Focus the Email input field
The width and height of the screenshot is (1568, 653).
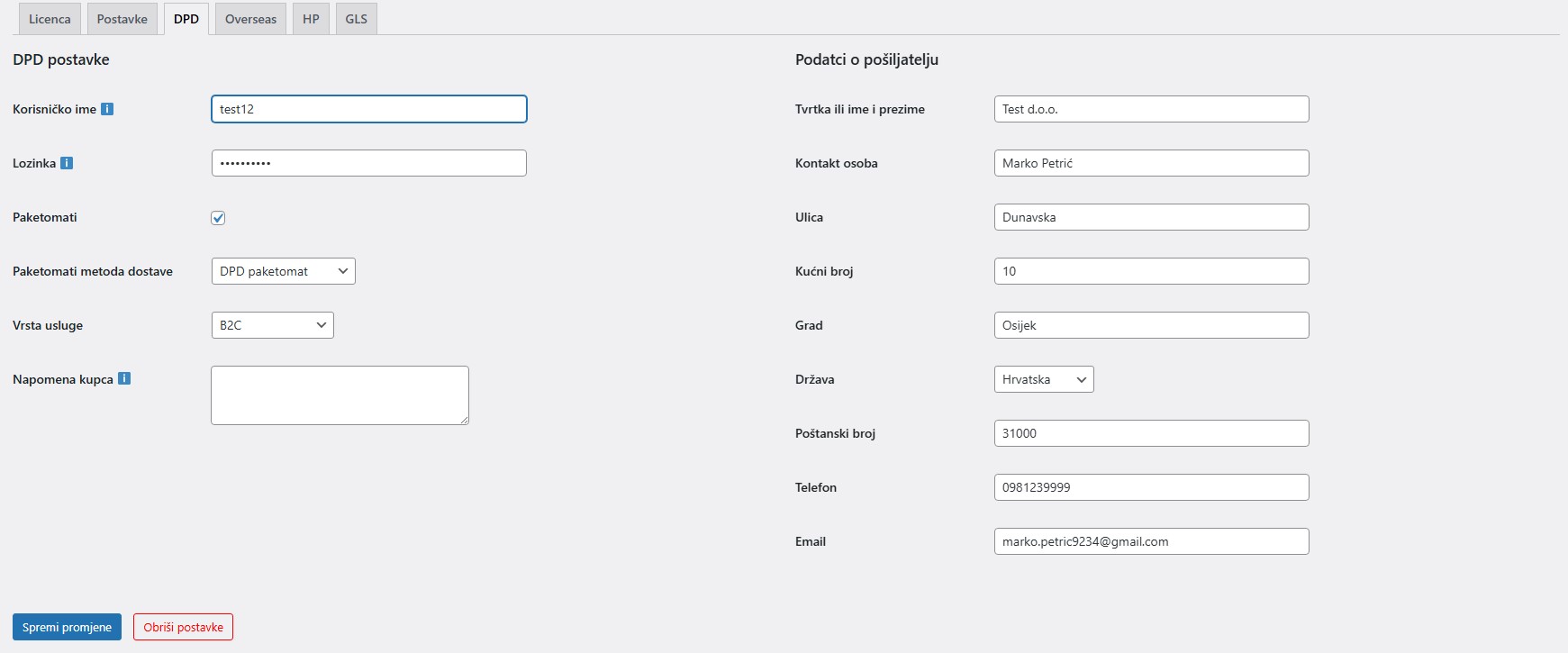[x=1151, y=541]
